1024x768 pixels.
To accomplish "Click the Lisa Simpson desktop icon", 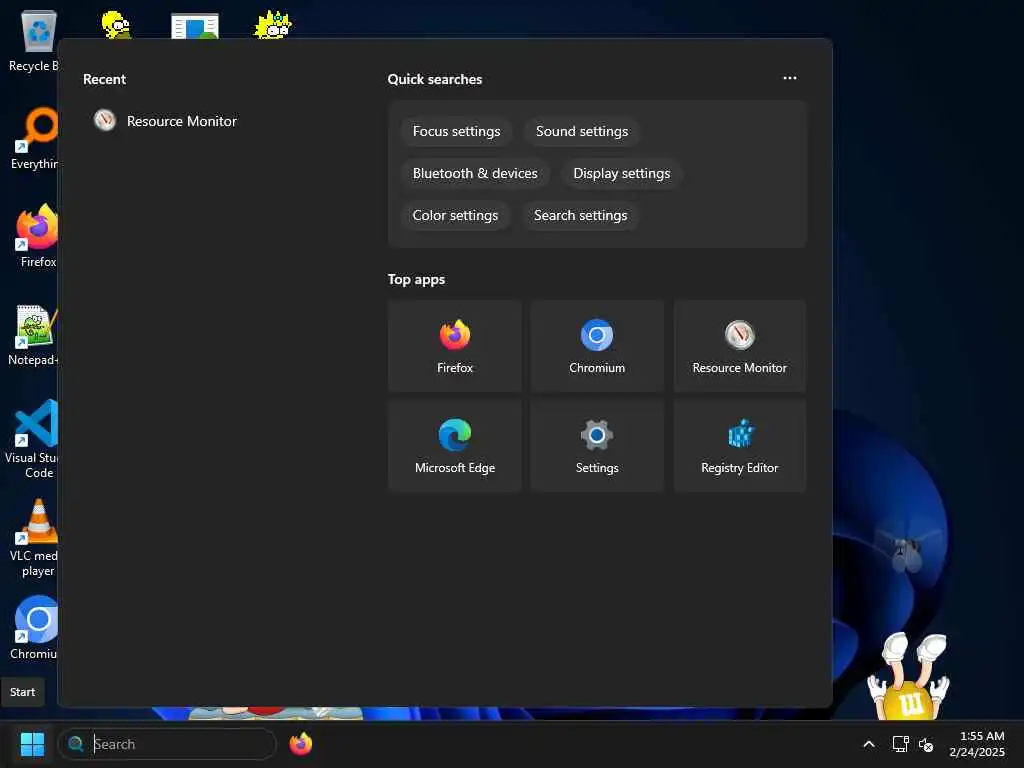I will 273,25.
